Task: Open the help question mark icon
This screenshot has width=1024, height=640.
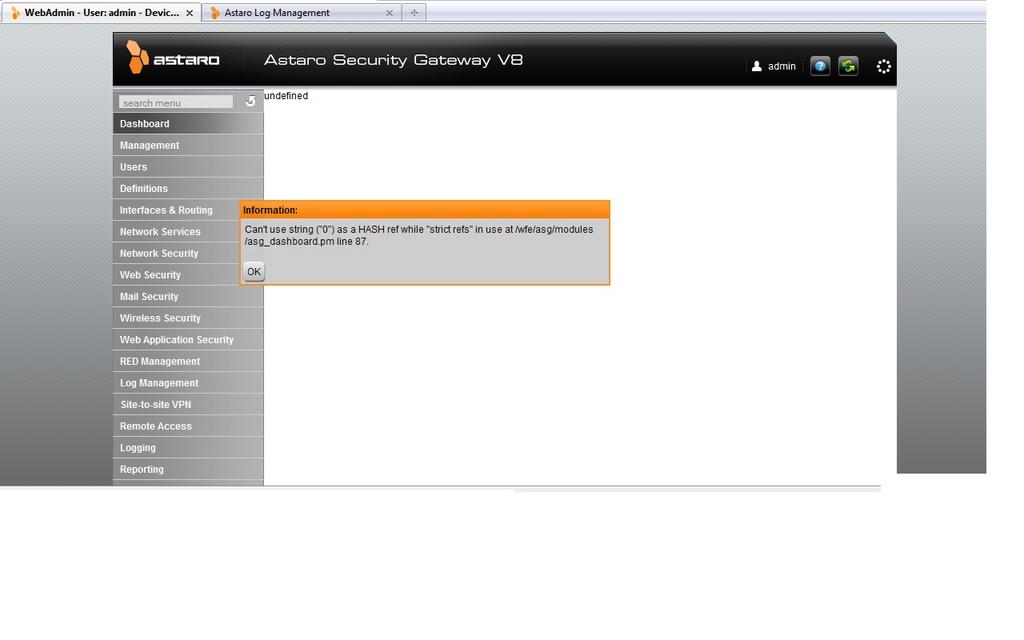Action: click(820, 66)
